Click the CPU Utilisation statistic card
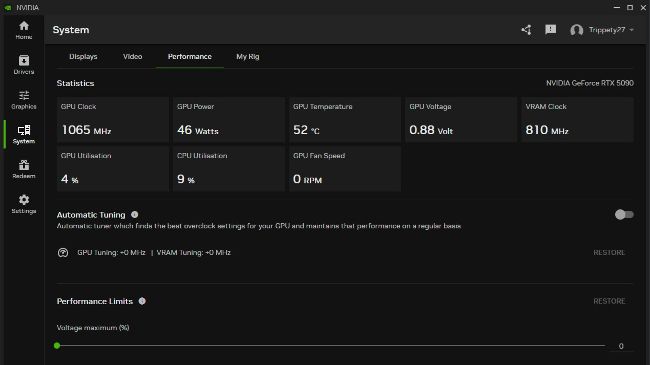Image resolution: width=650 pixels, height=365 pixels. tap(229, 169)
